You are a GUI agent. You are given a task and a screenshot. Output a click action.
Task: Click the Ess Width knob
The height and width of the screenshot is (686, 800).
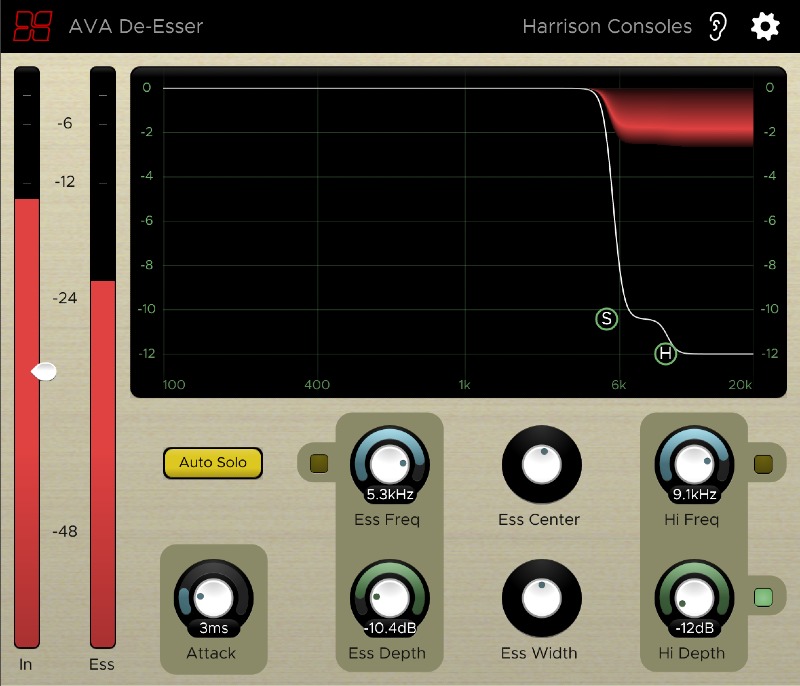tap(540, 598)
